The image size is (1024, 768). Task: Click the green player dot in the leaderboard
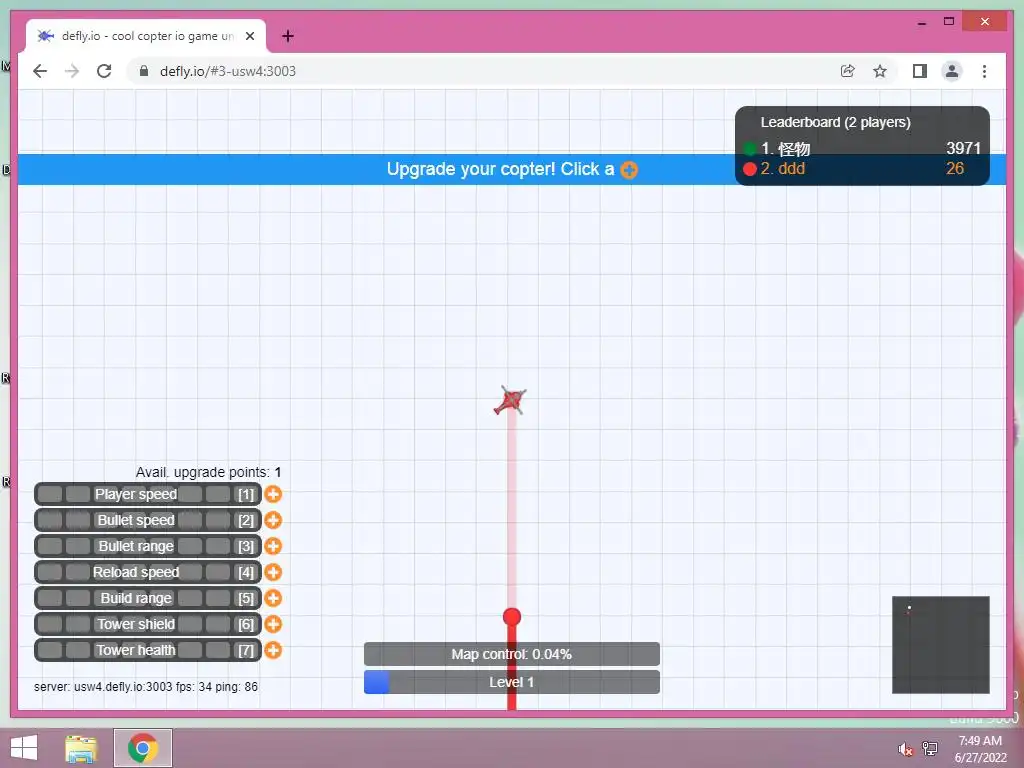point(750,150)
